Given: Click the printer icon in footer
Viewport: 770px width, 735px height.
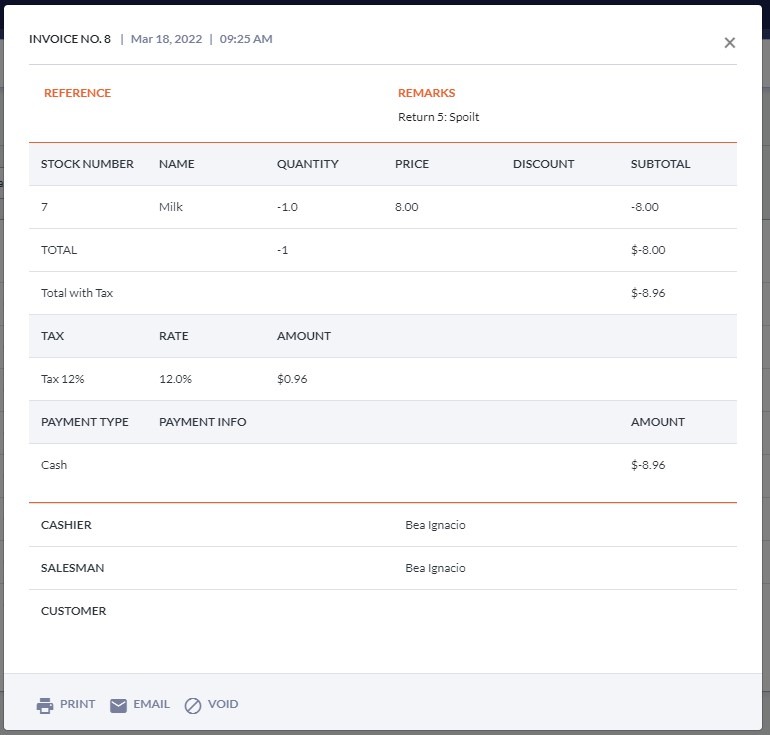Looking at the screenshot, I should pyautogui.click(x=45, y=705).
